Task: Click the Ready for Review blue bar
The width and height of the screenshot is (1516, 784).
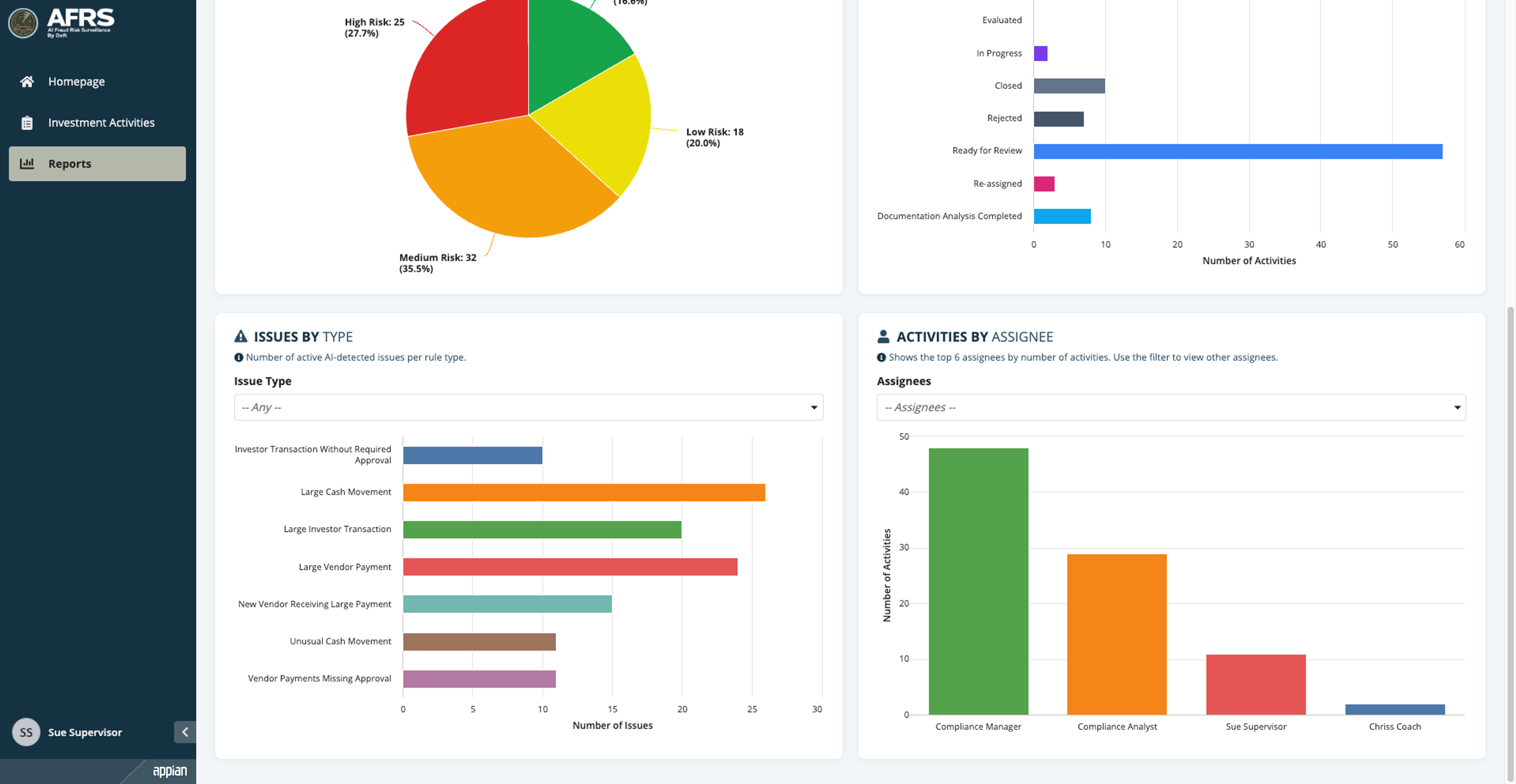Action: click(1238, 151)
